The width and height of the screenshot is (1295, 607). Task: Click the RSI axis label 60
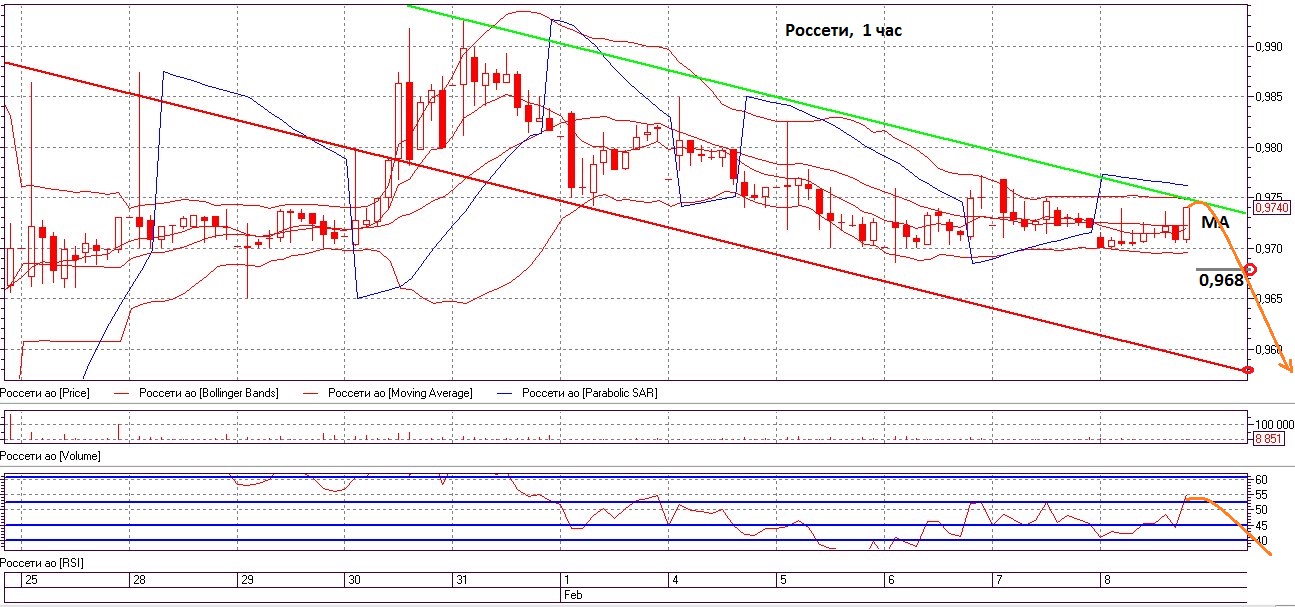pos(1262,480)
